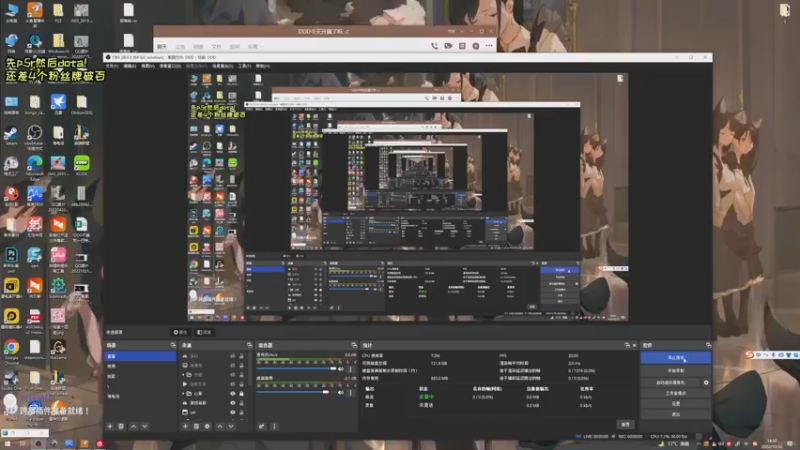Open the 帮助(H) menu in OBS

coord(263,66)
